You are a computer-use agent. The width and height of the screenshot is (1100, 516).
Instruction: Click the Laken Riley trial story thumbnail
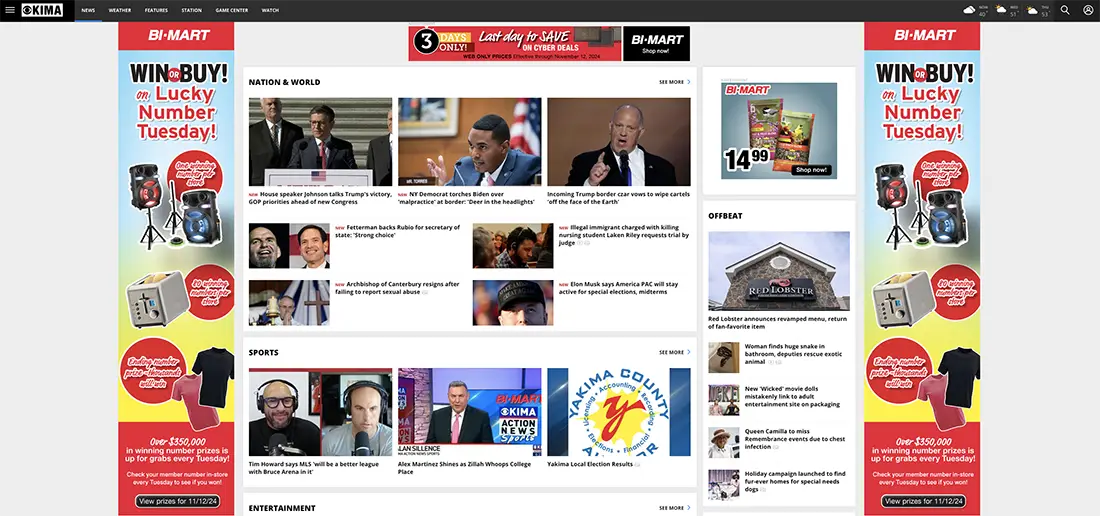(x=513, y=246)
